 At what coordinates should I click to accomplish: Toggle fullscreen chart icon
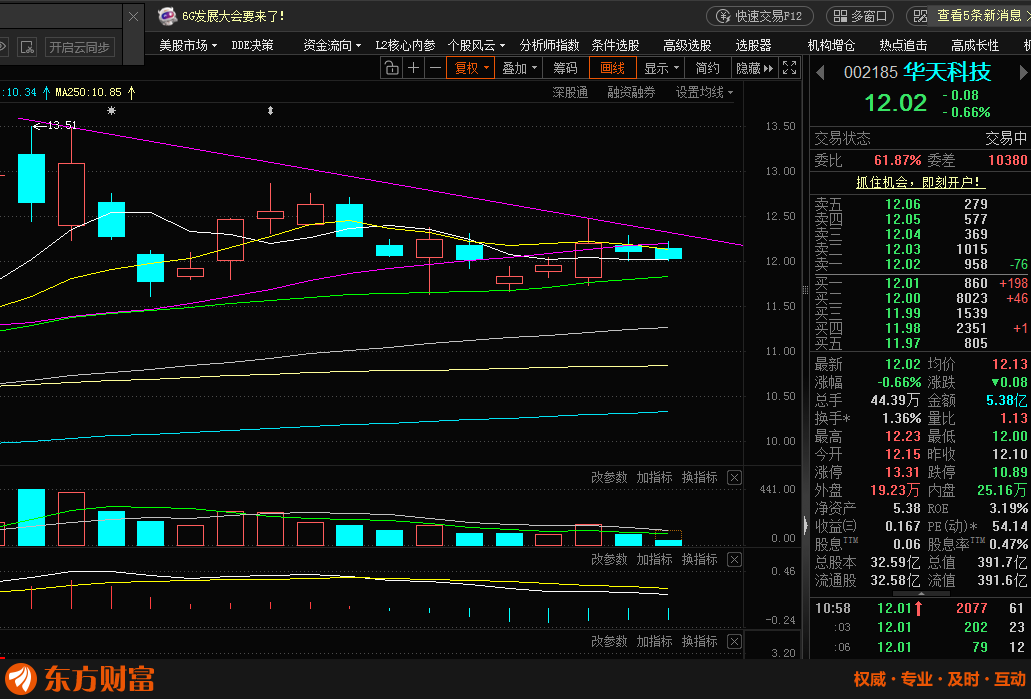click(790, 68)
